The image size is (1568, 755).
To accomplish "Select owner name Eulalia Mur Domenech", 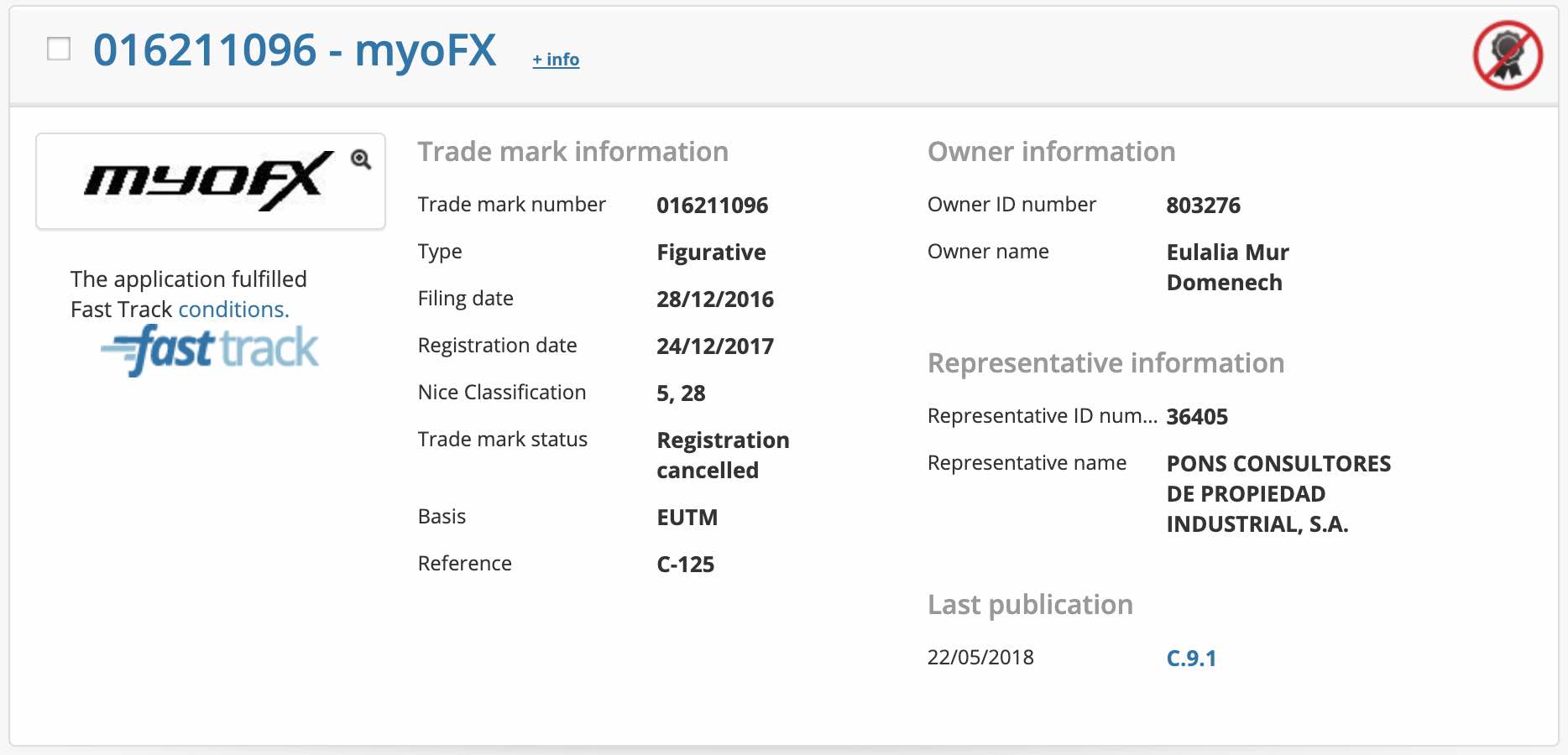I will (x=1226, y=268).
